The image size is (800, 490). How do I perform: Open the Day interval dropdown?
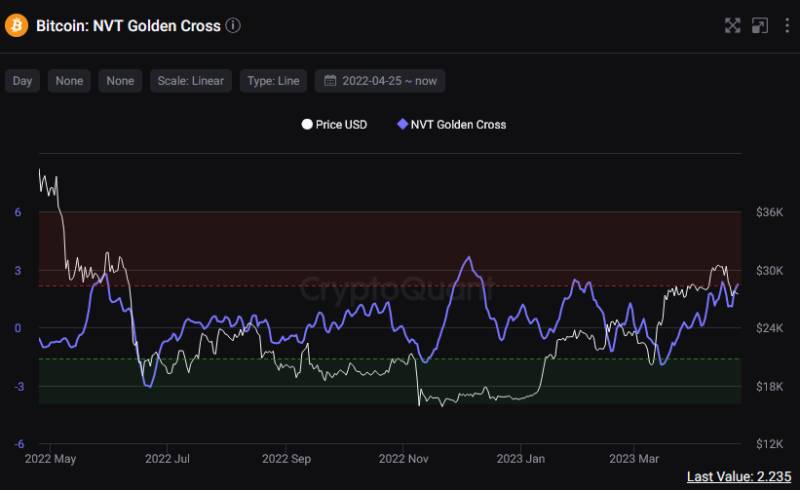(22, 81)
